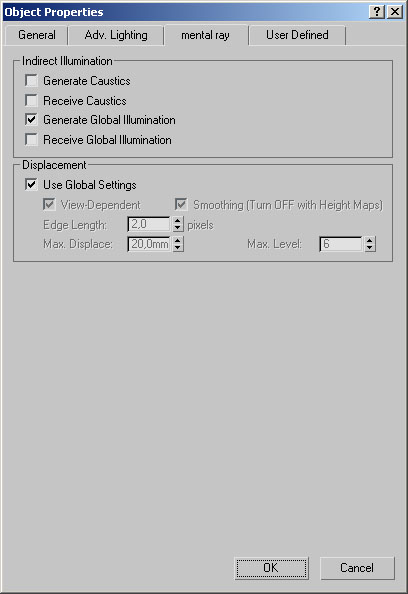
Task: Click the Max. Displace value field
Action: (149, 244)
